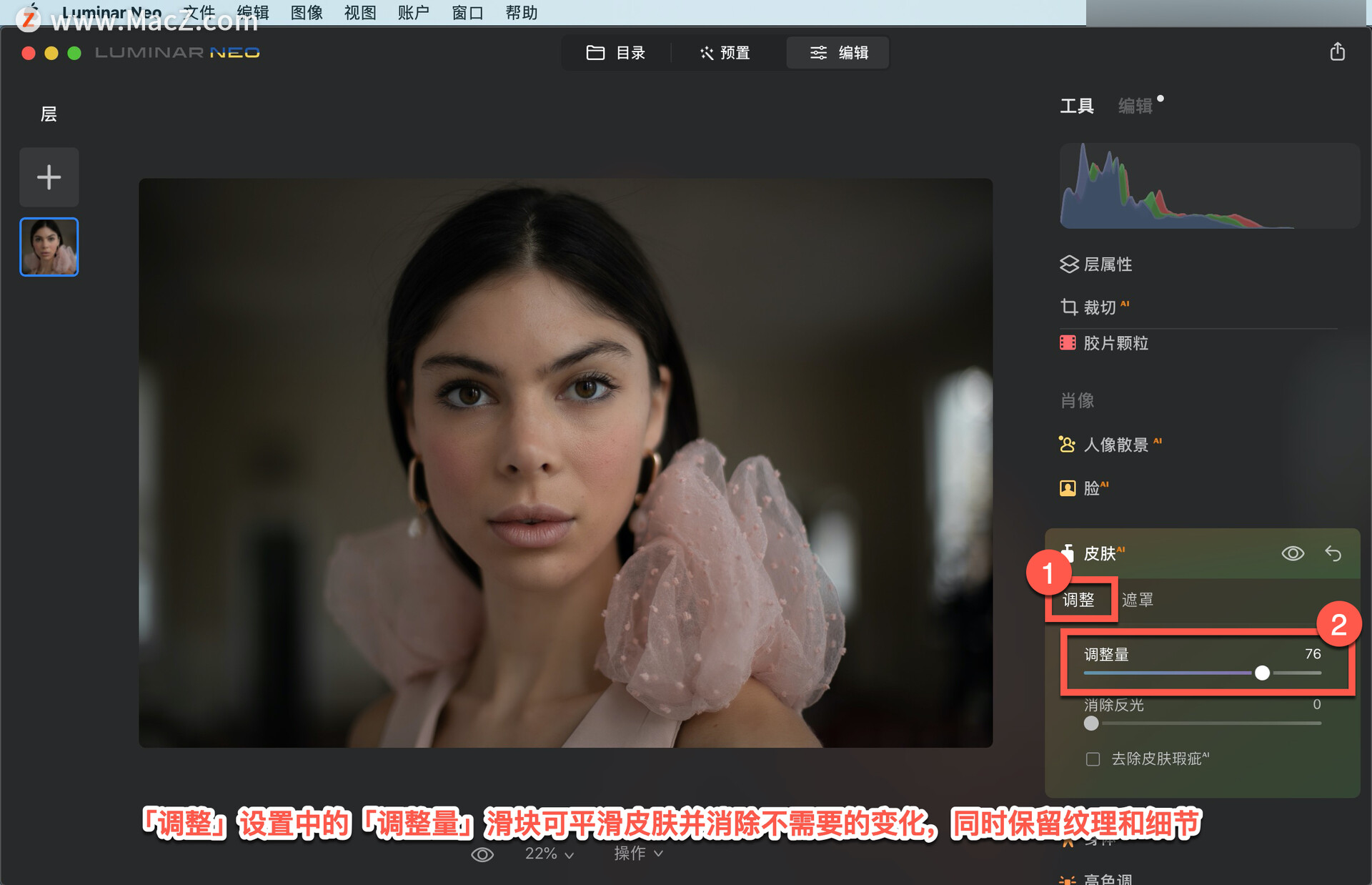1372x885 pixels.
Task: Open the 账户 menu
Action: (414, 13)
